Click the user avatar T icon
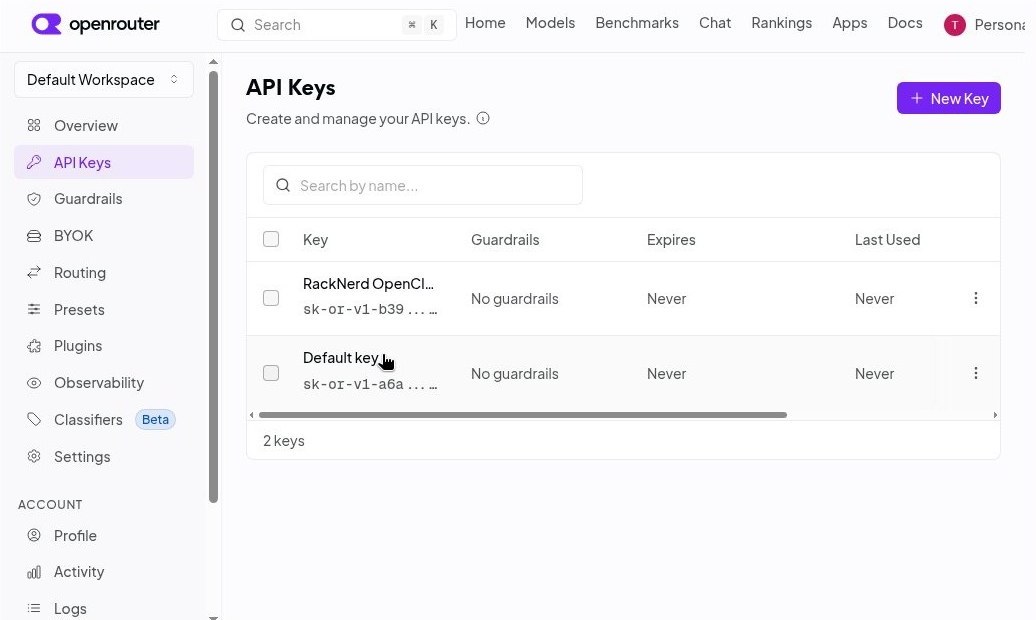Image resolution: width=1036 pixels, height=620 pixels. click(954, 24)
